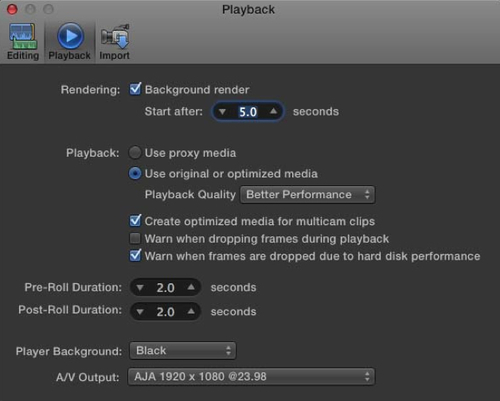Increase Pre-Roll Duration with up arrow
Image resolution: width=500 pixels, height=401 pixels.
(191, 287)
